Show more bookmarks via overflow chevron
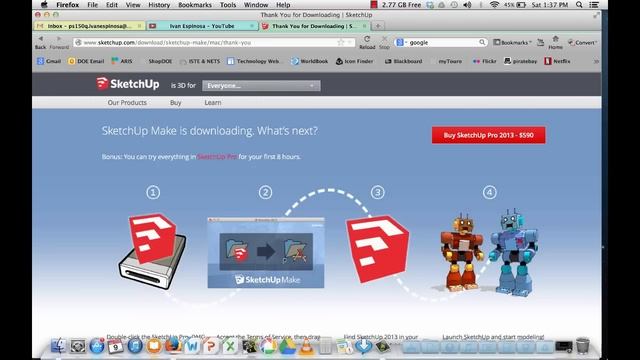Viewport: 640px width, 360px height. tap(596, 61)
